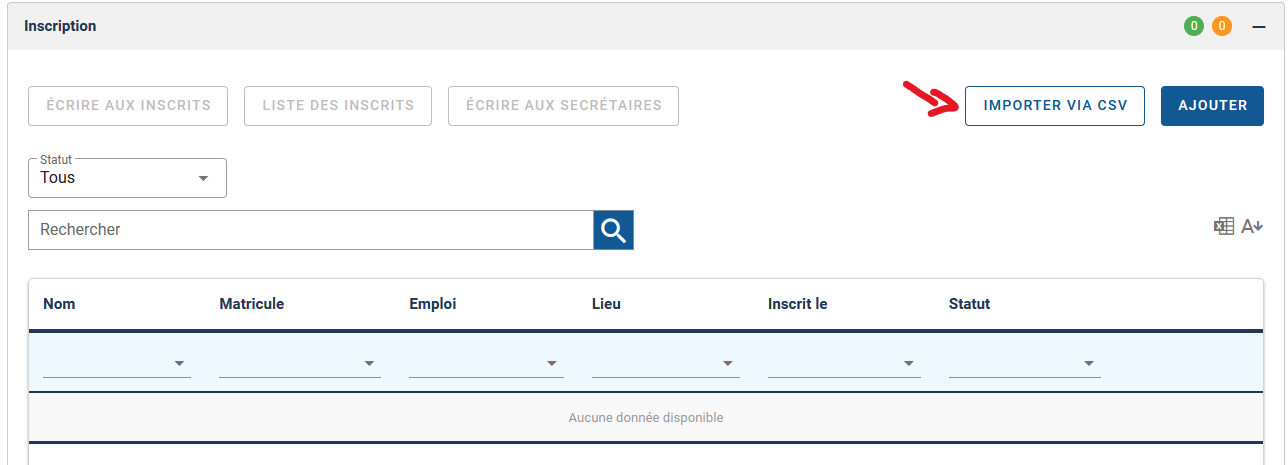This screenshot has width=1288, height=465.
Task: Click the Importer via CSV button
Action: coord(1054,105)
